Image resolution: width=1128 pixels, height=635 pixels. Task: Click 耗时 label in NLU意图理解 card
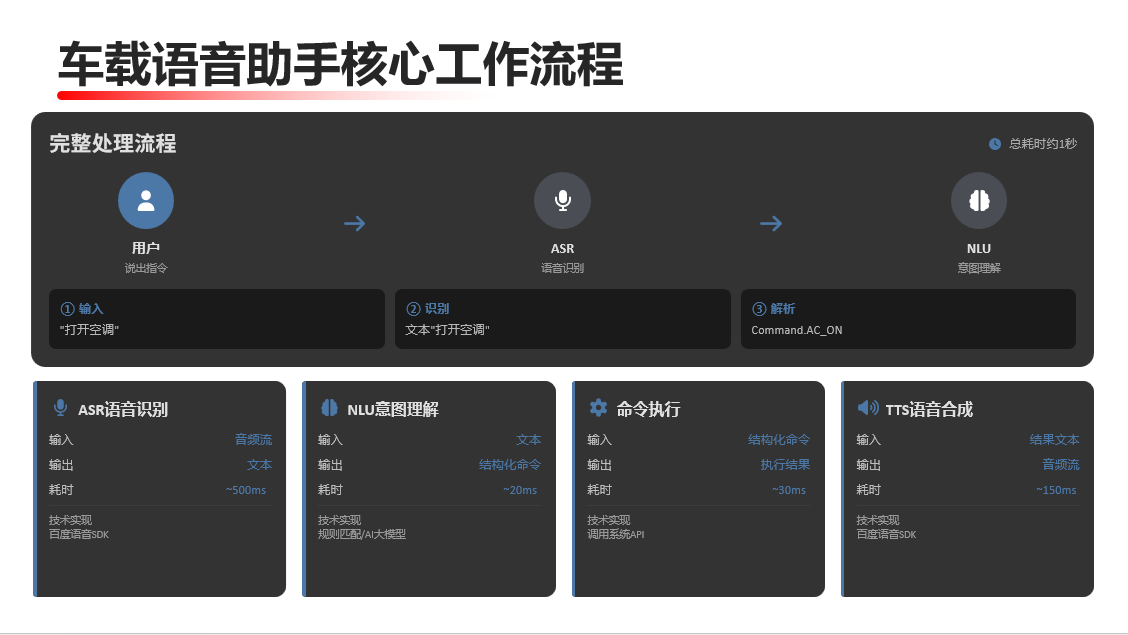pos(330,490)
